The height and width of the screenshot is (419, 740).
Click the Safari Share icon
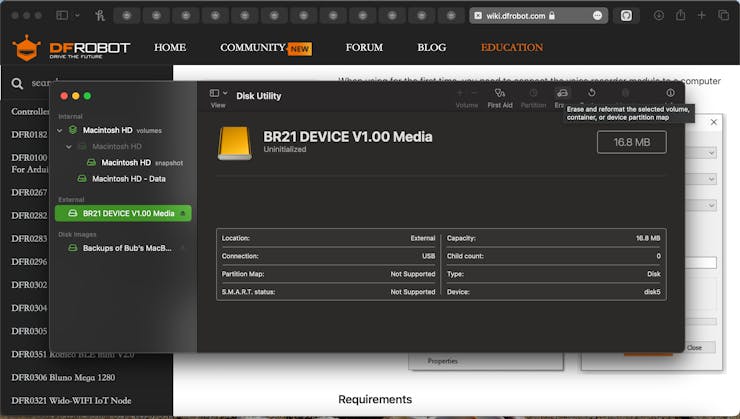[x=680, y=15]
